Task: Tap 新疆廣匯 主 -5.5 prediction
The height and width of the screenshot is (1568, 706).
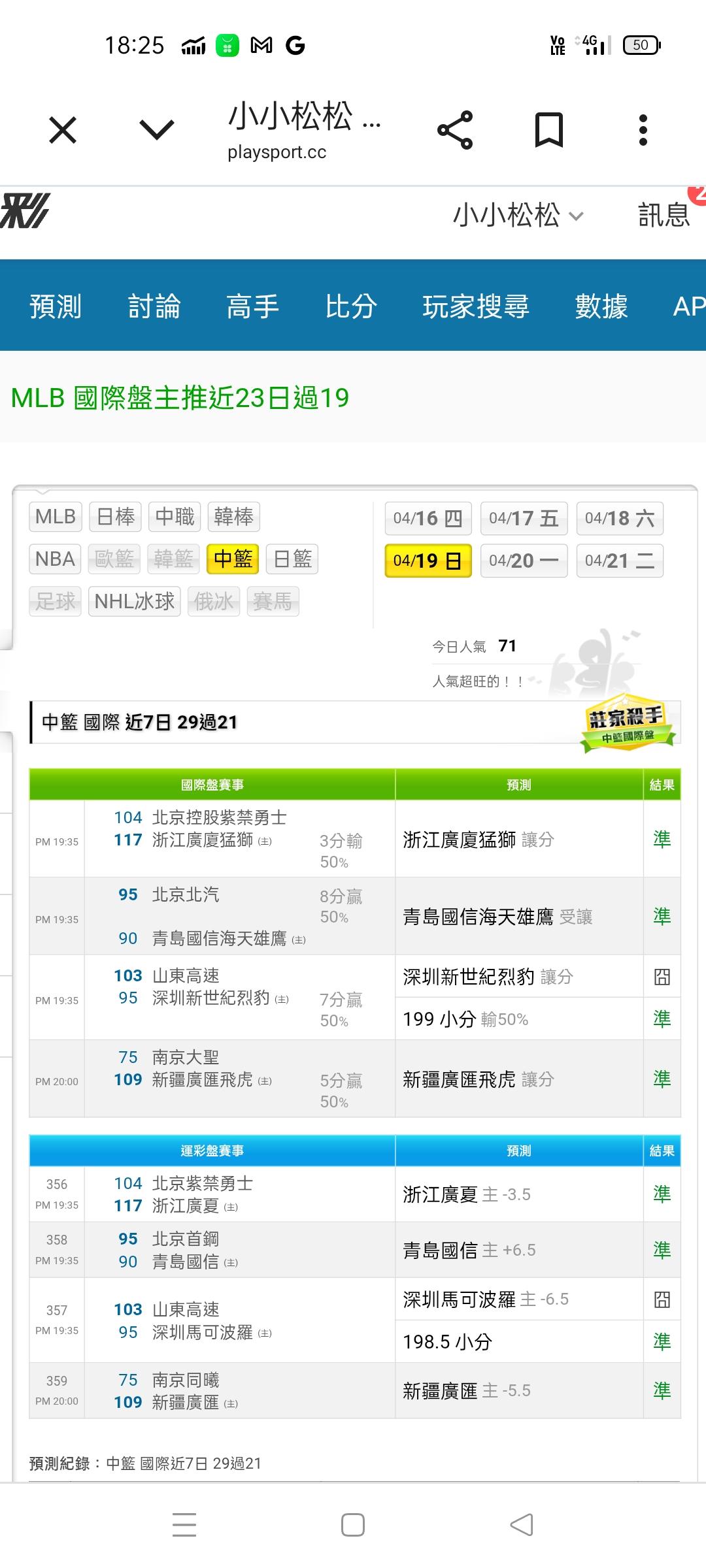Action: click(x=519, y=1390)
